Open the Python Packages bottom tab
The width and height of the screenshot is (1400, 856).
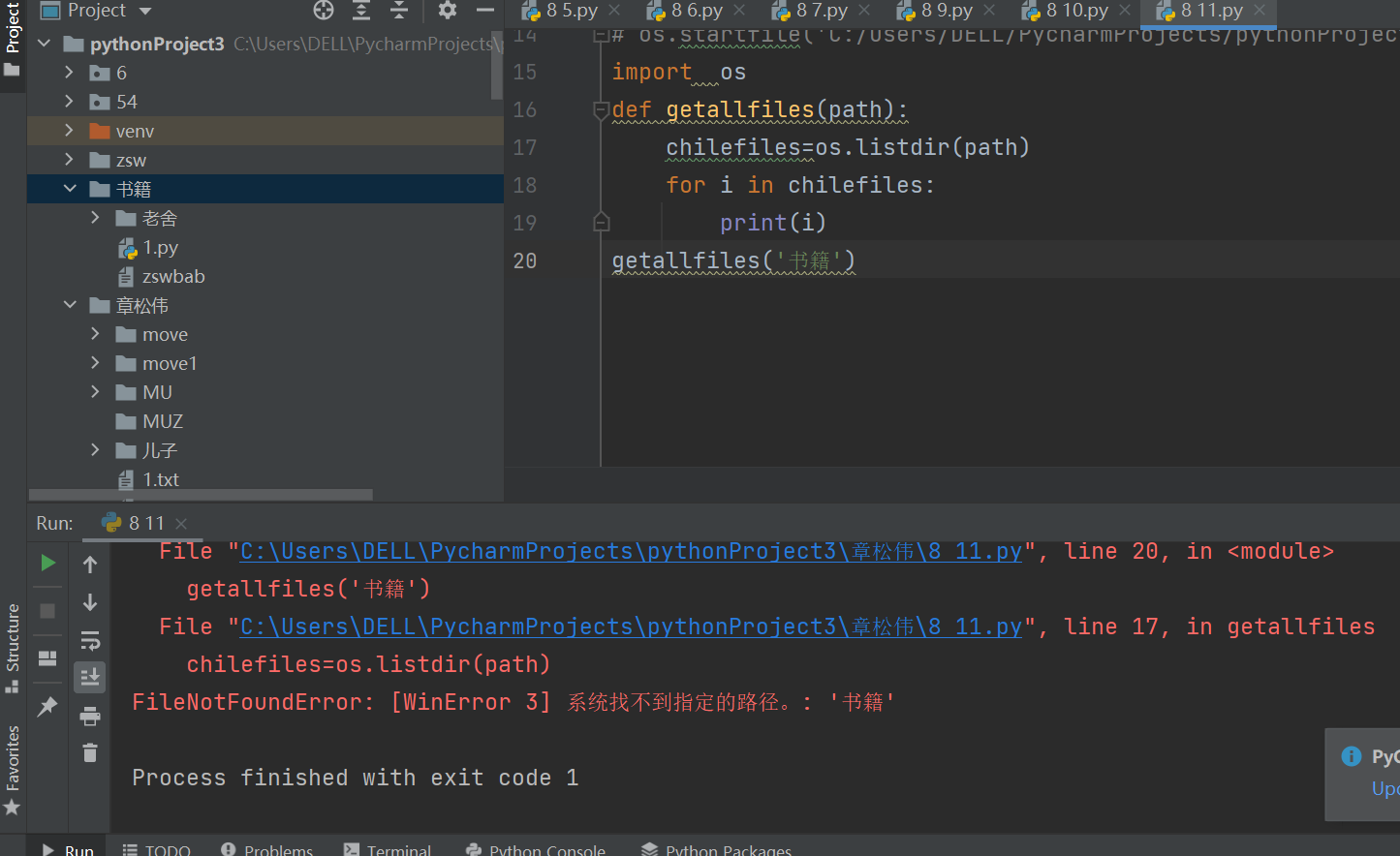tap(716, 849)
